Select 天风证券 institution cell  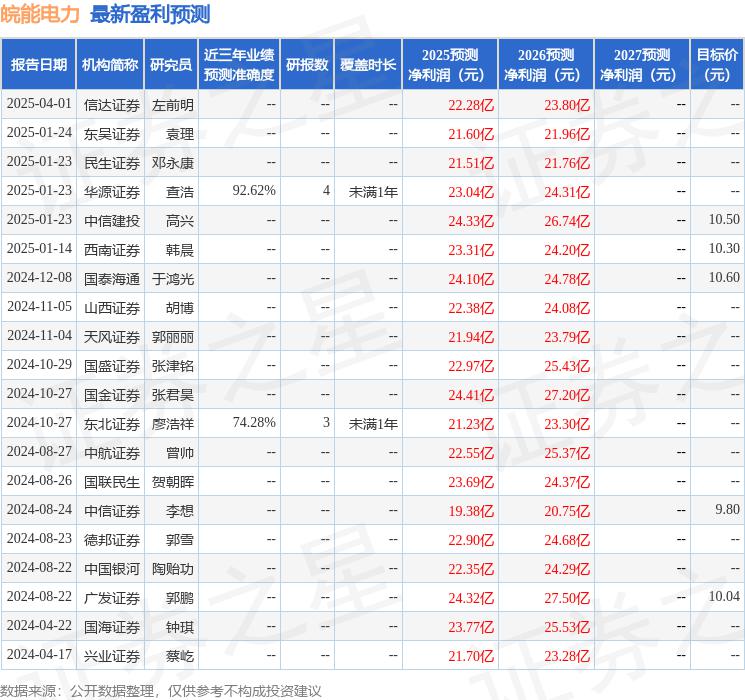[x=112, y=337]
